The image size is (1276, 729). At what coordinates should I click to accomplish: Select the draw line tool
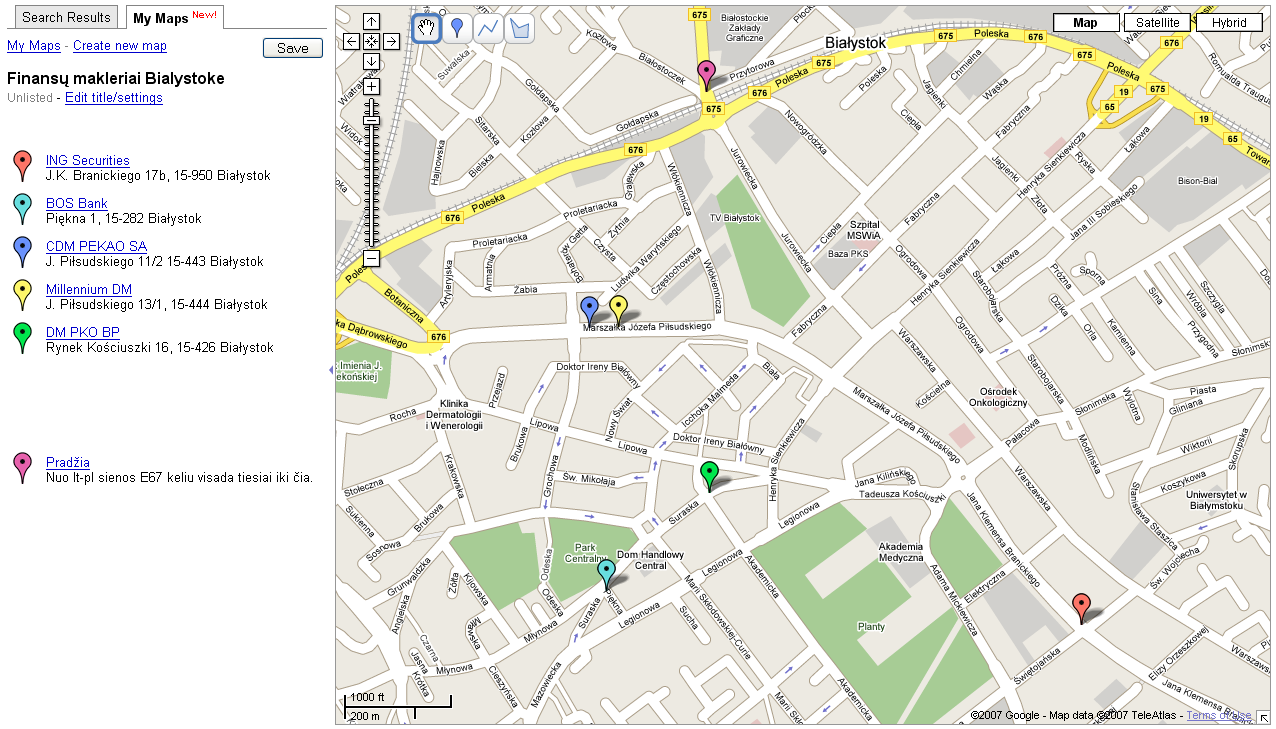point(488,29)
